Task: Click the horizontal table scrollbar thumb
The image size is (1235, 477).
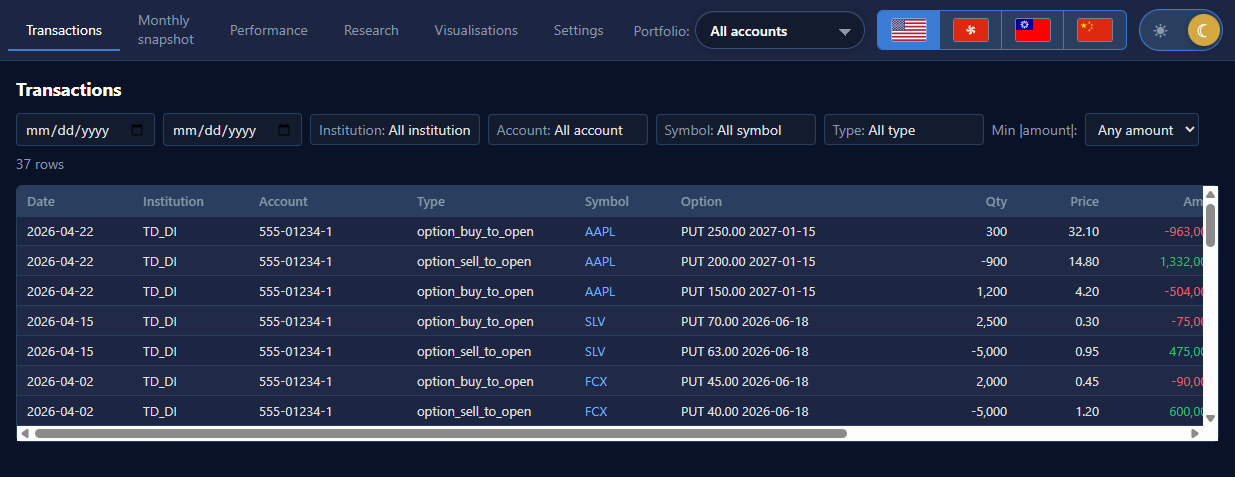Action: 441,434
